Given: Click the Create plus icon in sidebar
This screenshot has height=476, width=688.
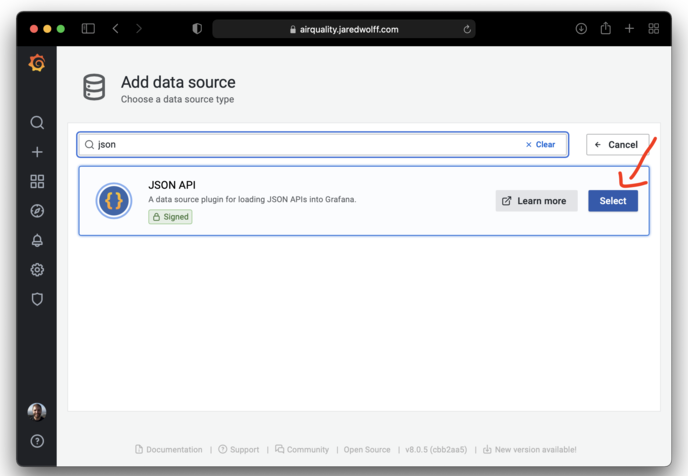Looking at the screenshot, I should 37,152.
